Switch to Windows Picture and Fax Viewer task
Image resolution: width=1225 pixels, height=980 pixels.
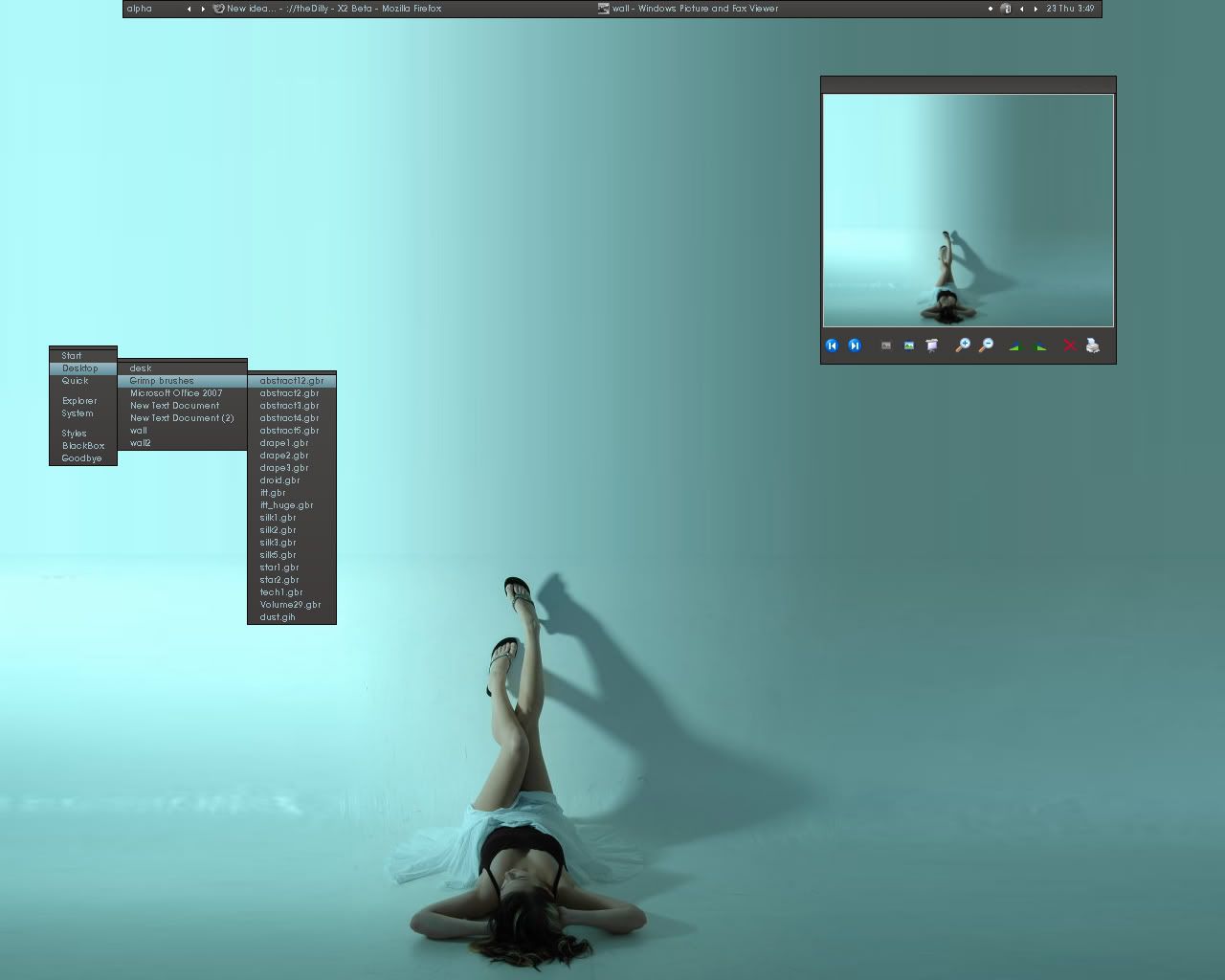[790, 9]
